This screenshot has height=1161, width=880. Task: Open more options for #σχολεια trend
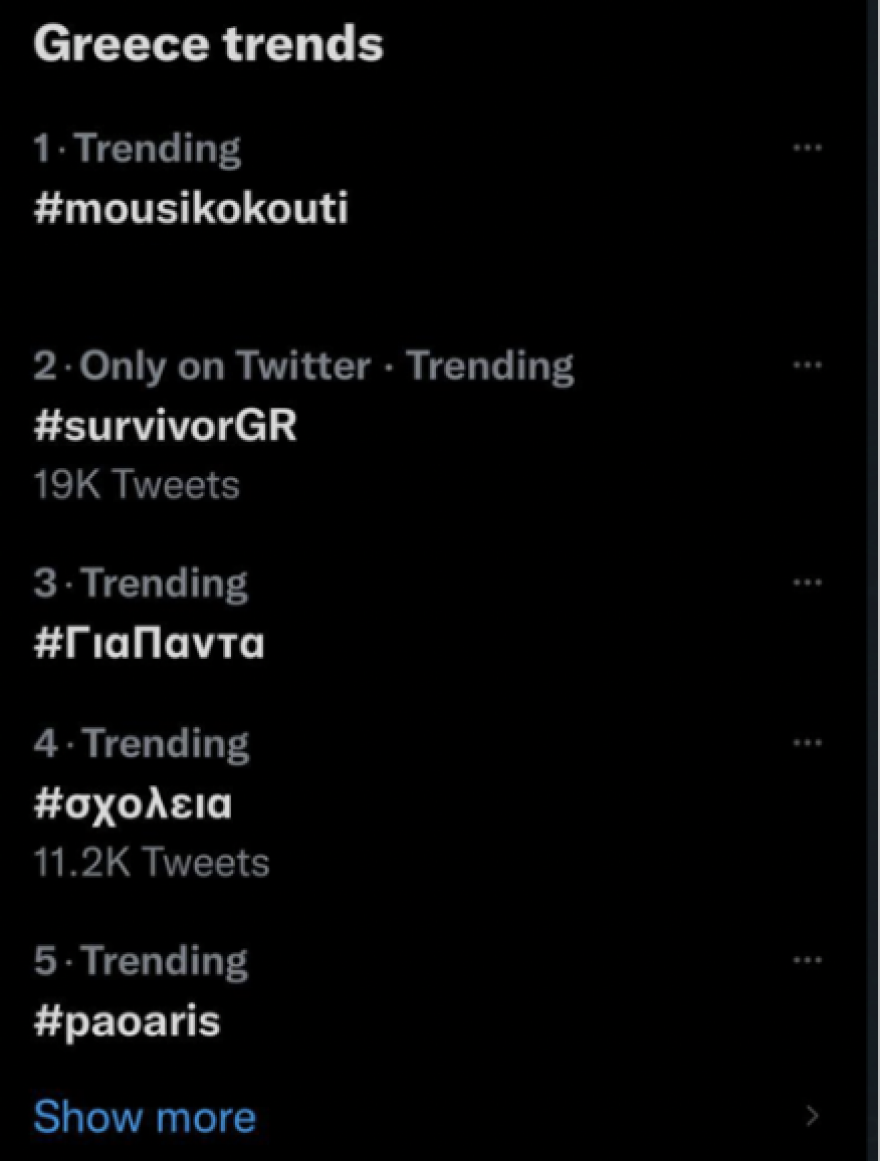[808, 741]
